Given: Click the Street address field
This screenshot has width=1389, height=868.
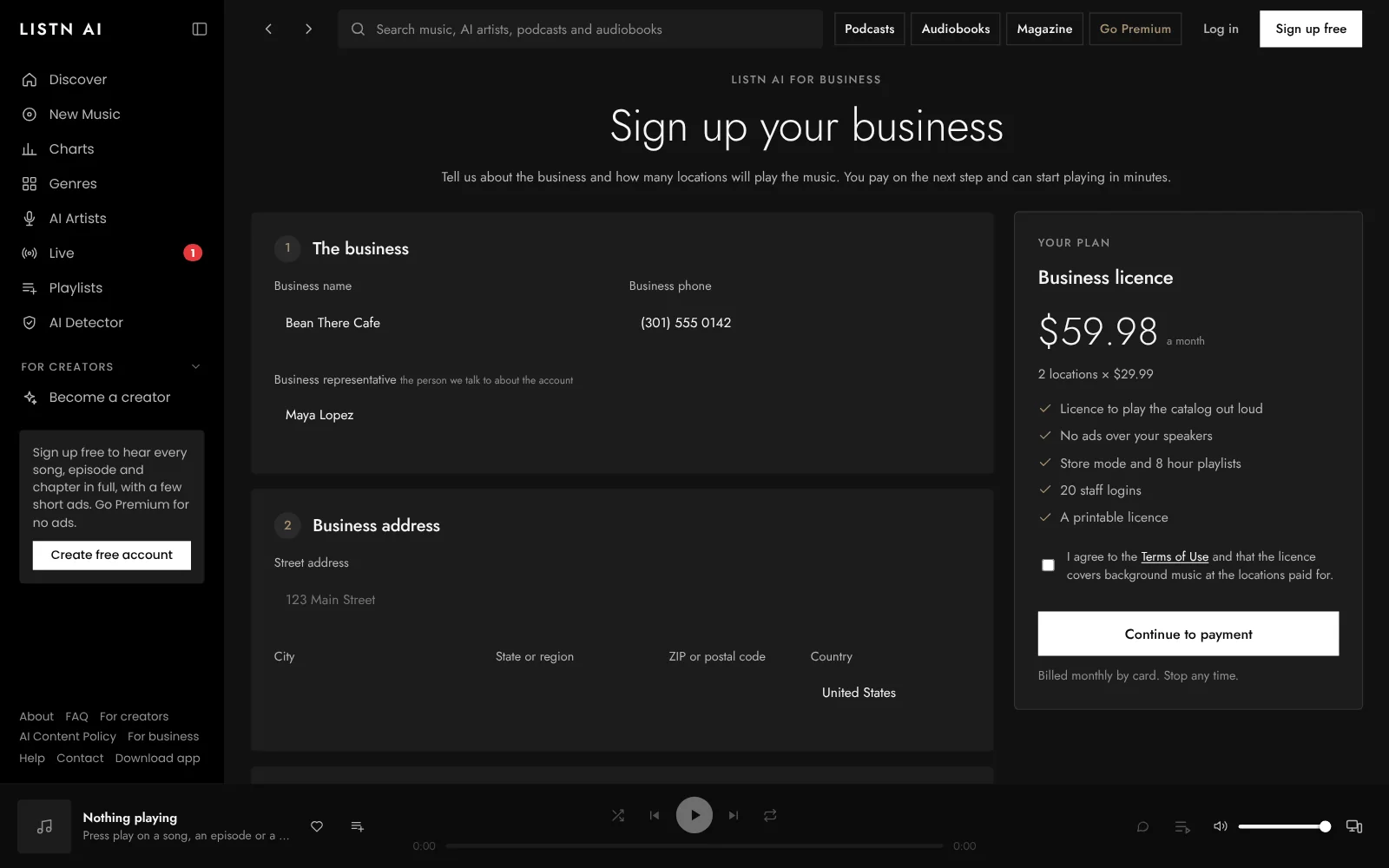Looking at the screenshot, I should point(622,600).
